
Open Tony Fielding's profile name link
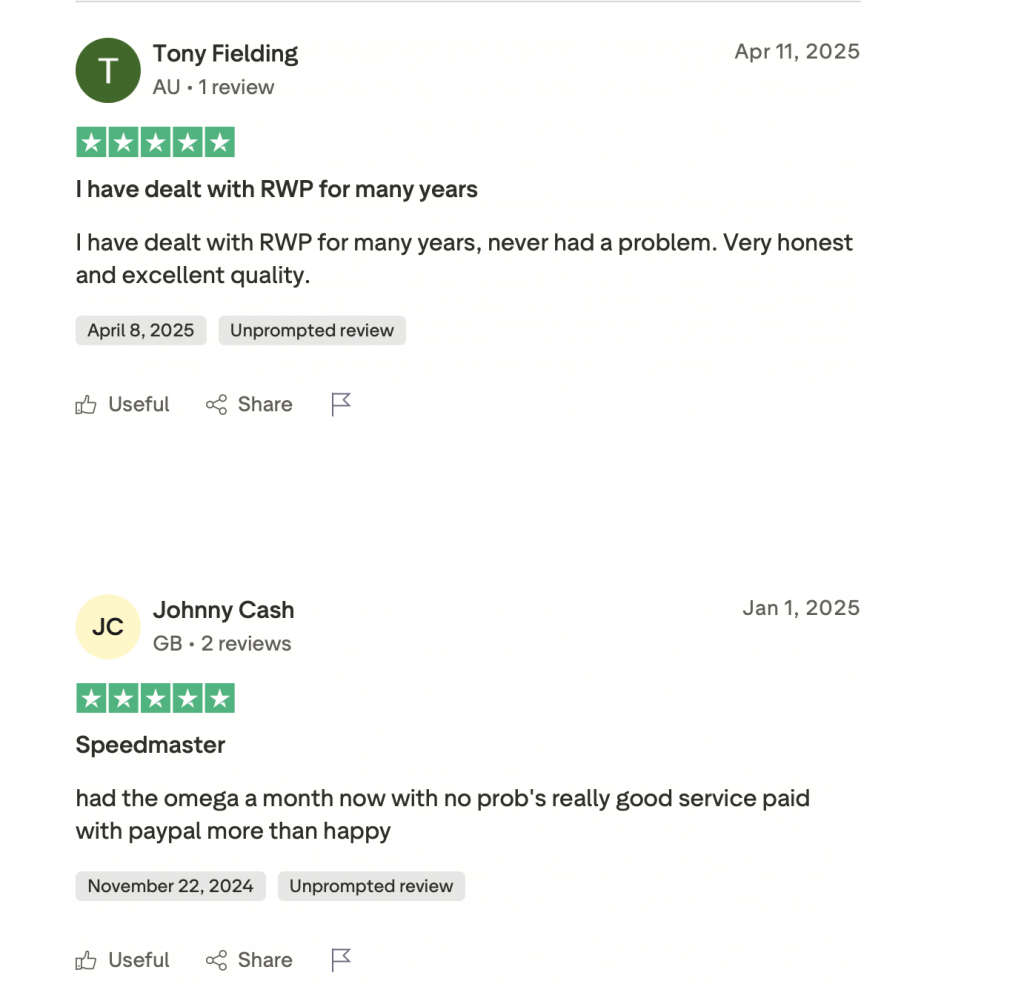[x=225, y=53]
